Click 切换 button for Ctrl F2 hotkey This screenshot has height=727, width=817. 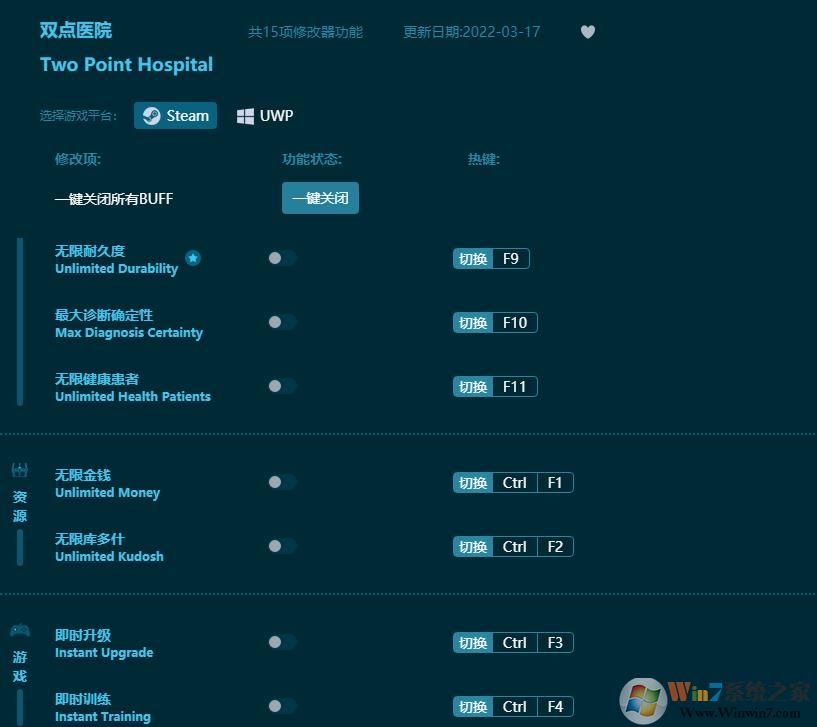(473, 547)
